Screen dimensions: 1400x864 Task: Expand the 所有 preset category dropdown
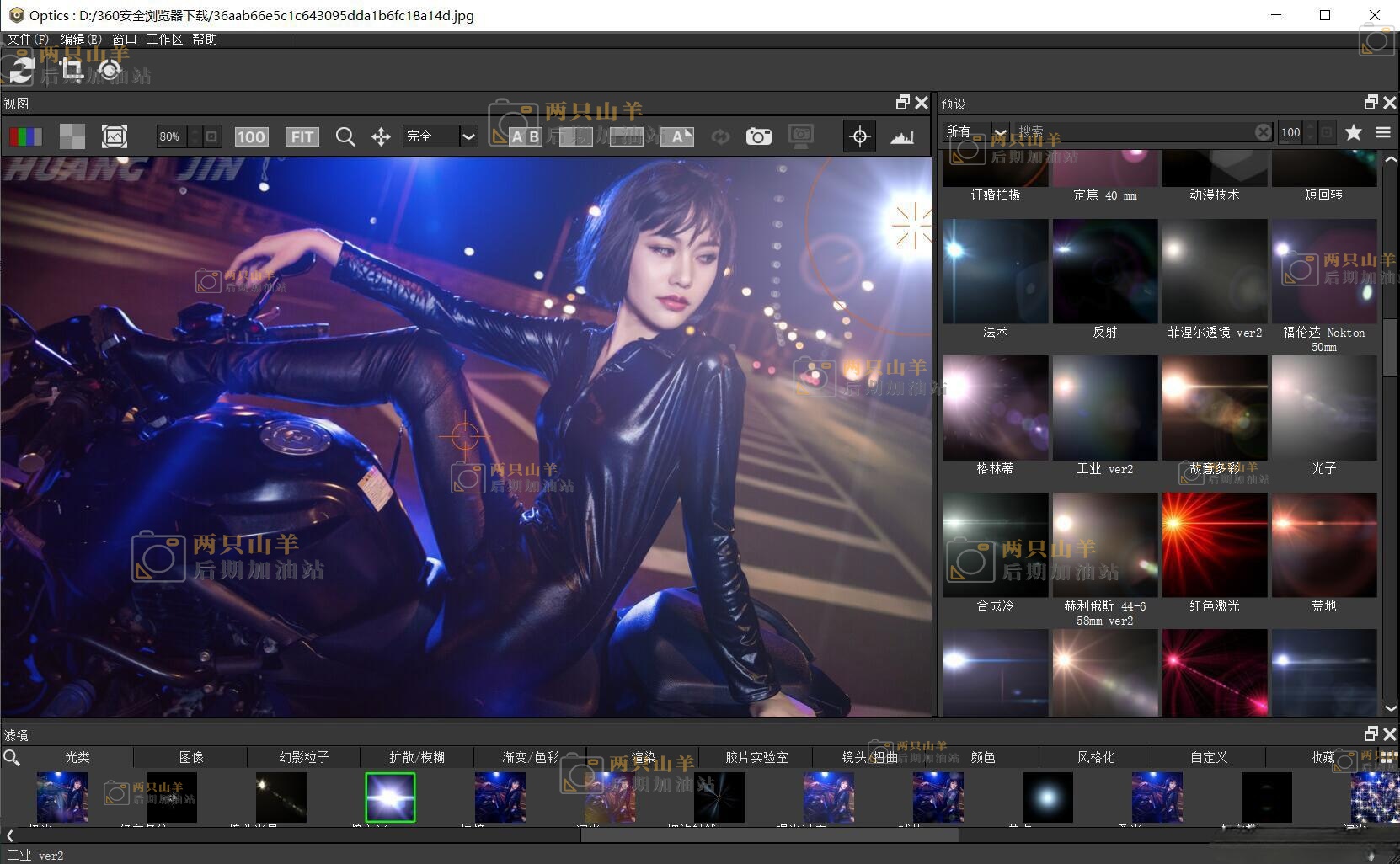click(x=999, y=132)
